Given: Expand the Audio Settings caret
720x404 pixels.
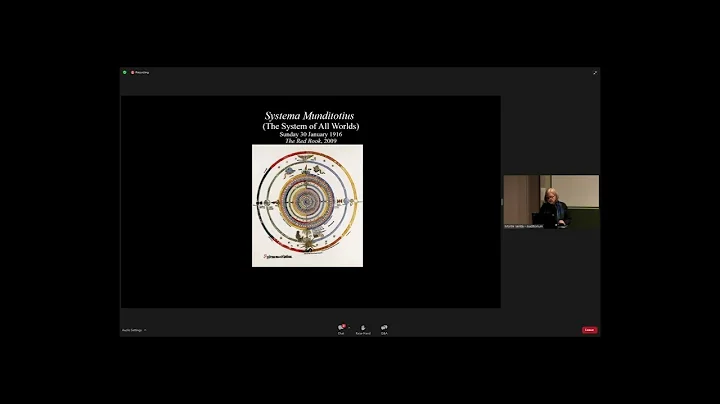Looking at the screenshot, I should (145, 330).
